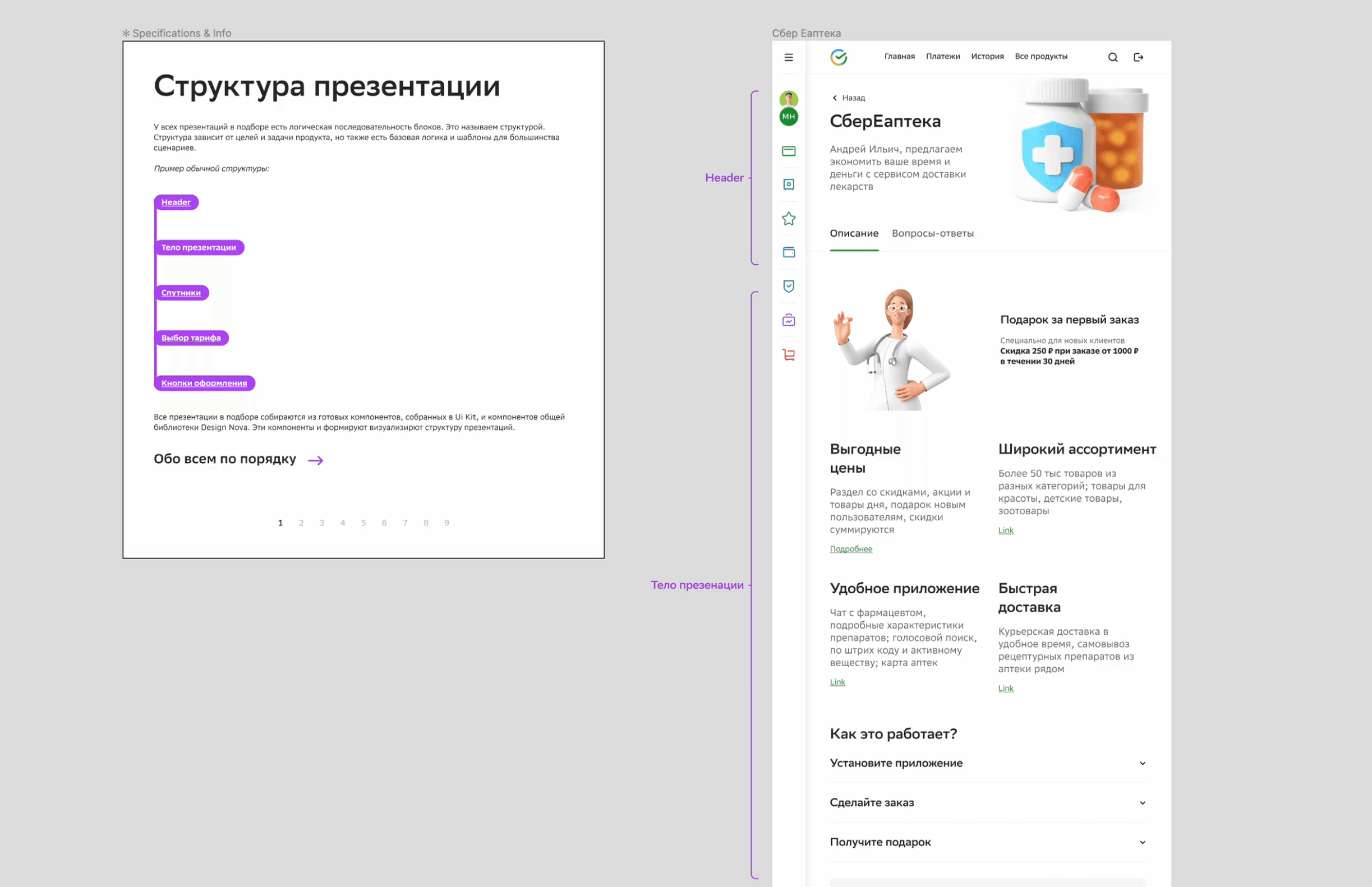Click the logout icon in top bar

pos(1138,57)
